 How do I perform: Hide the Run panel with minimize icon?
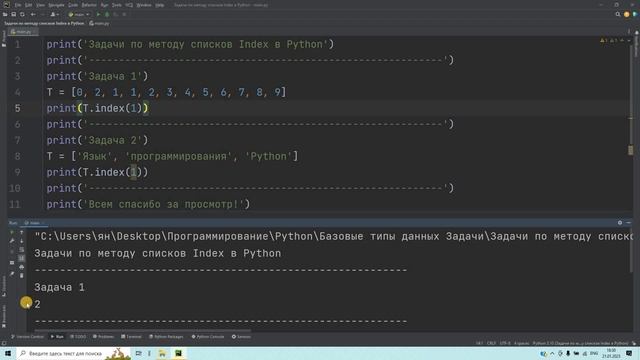click(x=629, y=223)
